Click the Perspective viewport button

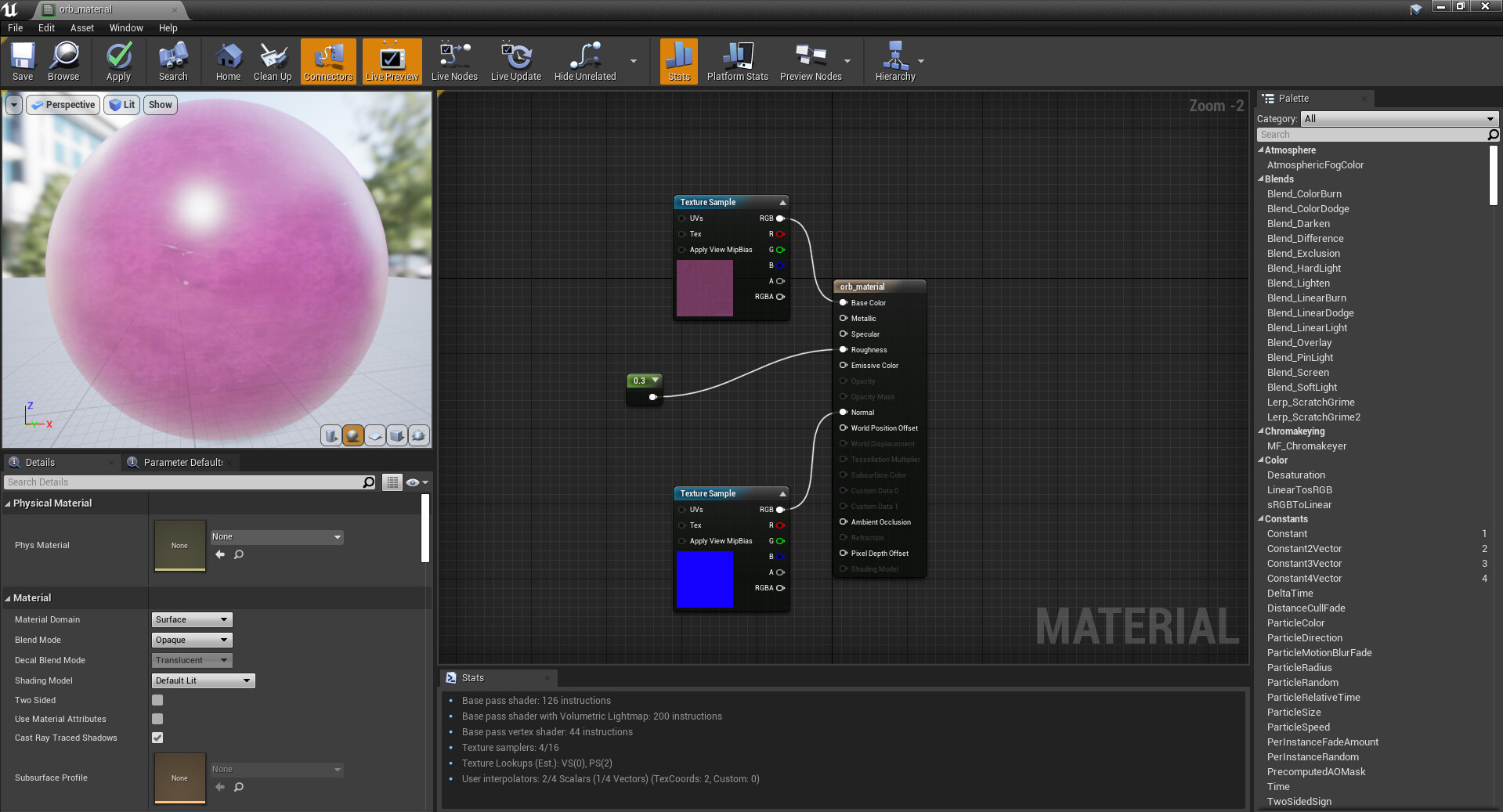point(63,105)
